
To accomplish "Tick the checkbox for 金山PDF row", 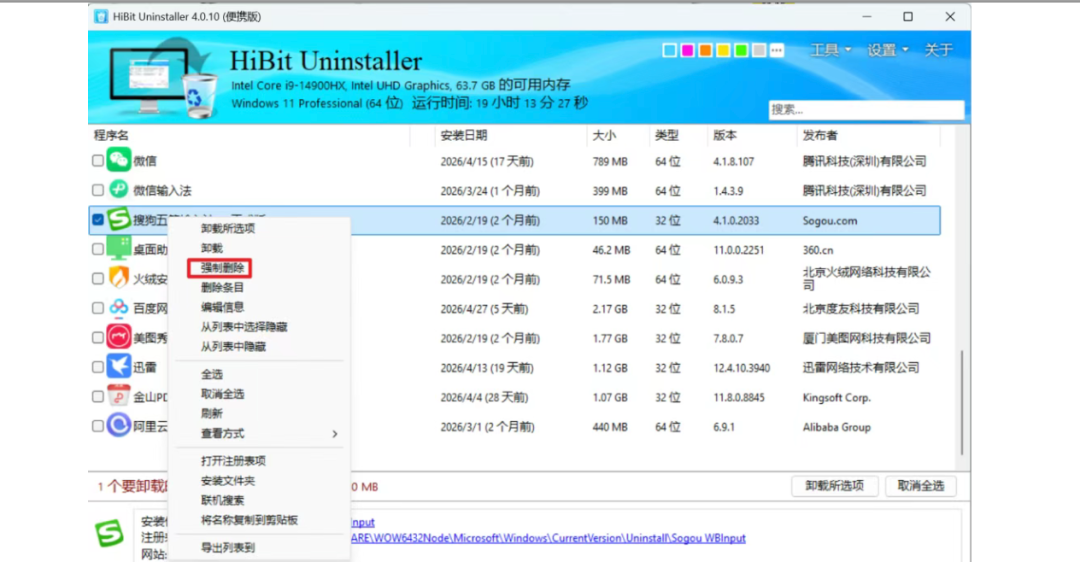I will [x=98, y=397].
